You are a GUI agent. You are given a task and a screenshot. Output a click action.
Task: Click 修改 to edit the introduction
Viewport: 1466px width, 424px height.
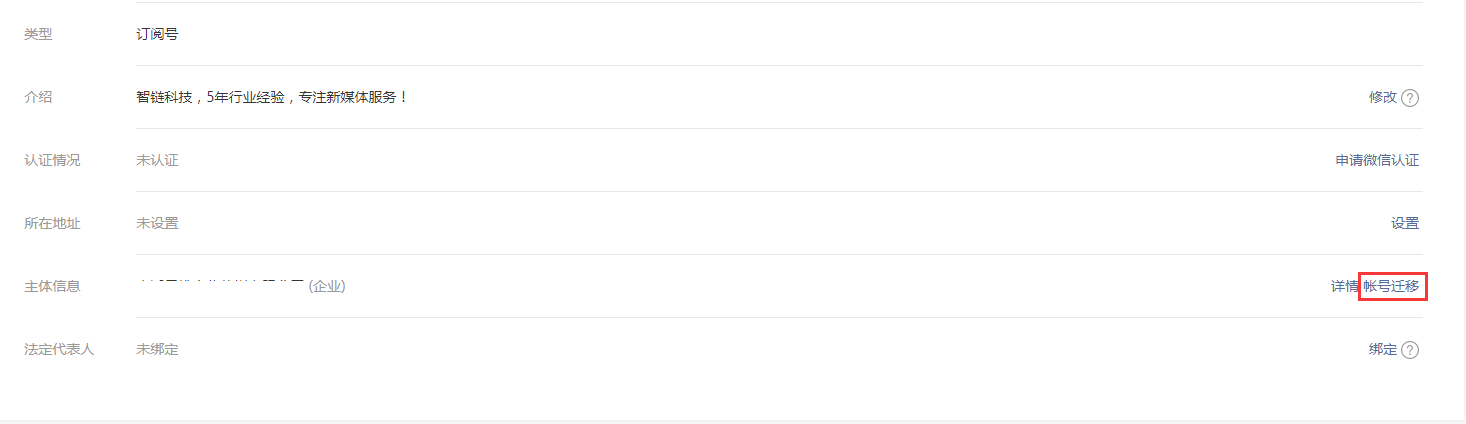pyautogui.click(x=1382, y=97)
